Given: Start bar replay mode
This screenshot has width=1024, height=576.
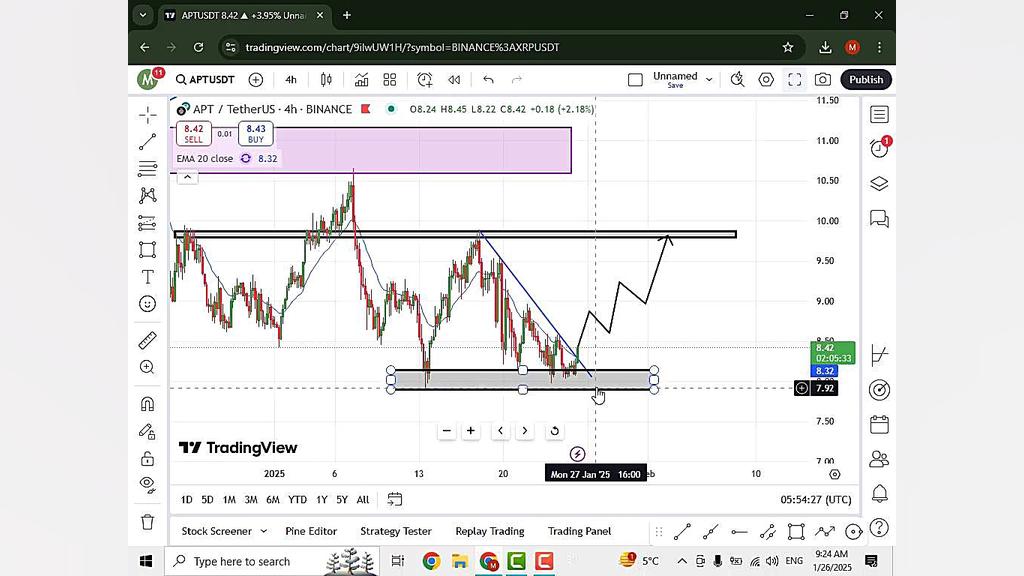Looking at the screenshot, I should click(x=454, y=80).
